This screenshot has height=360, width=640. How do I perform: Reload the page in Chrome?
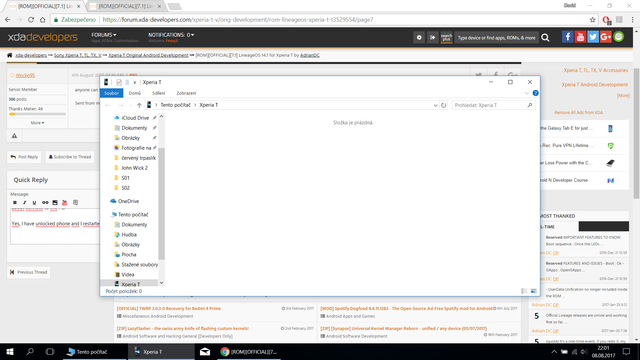(x=31, y=20)
